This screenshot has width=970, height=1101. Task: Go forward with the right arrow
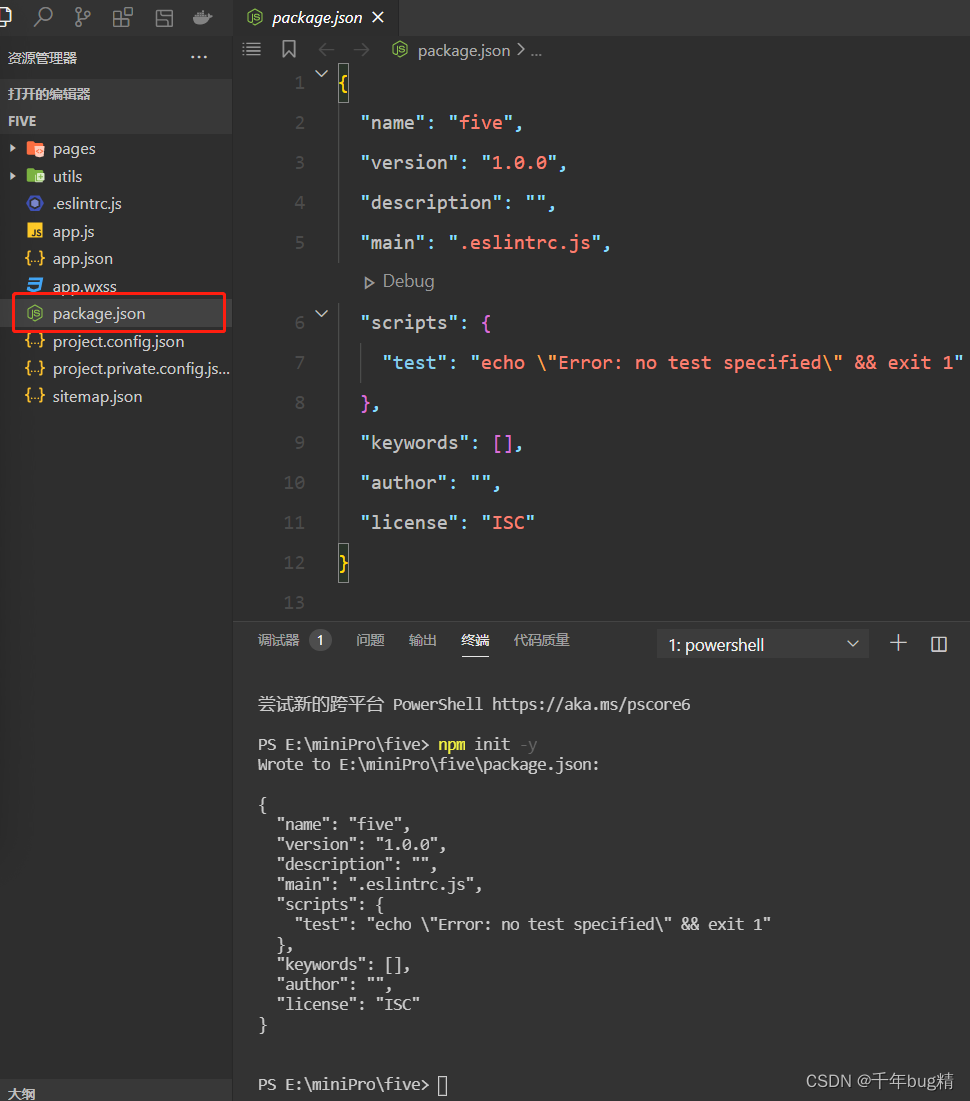[x=361, y=50]
